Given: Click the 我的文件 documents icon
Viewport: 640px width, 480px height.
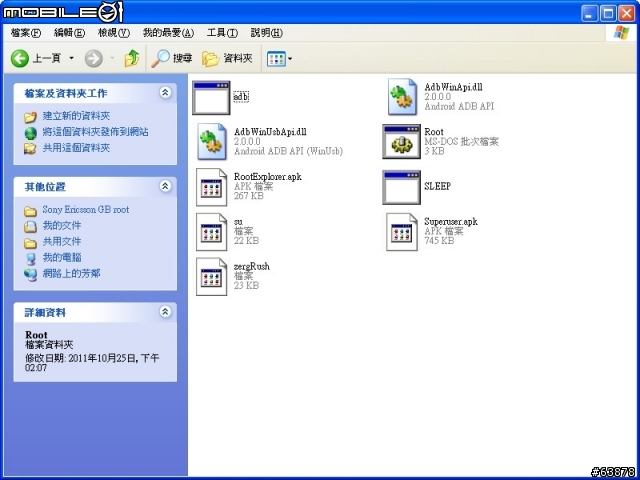Looking at the screenshot, I should point(30,226).
